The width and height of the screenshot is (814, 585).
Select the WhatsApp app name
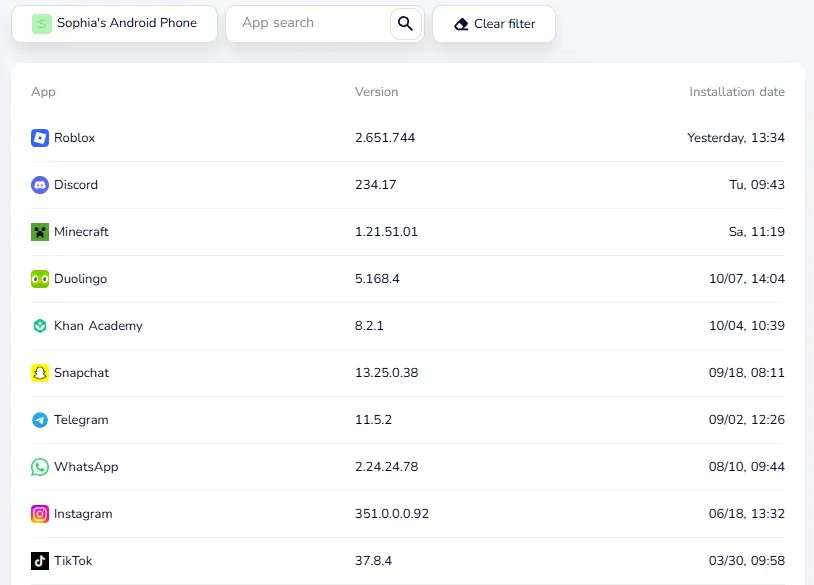[x=86, y=467]
